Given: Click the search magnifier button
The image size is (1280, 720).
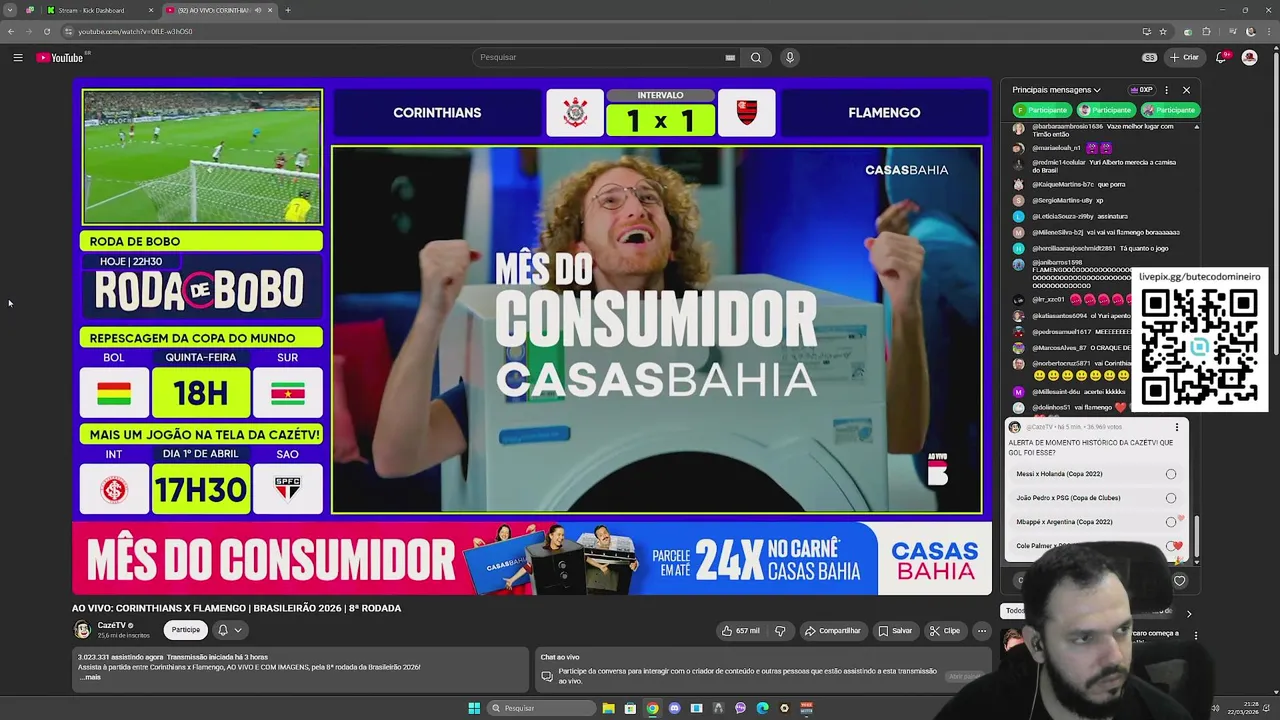Looking at the screenshot, I should [756, 57].
